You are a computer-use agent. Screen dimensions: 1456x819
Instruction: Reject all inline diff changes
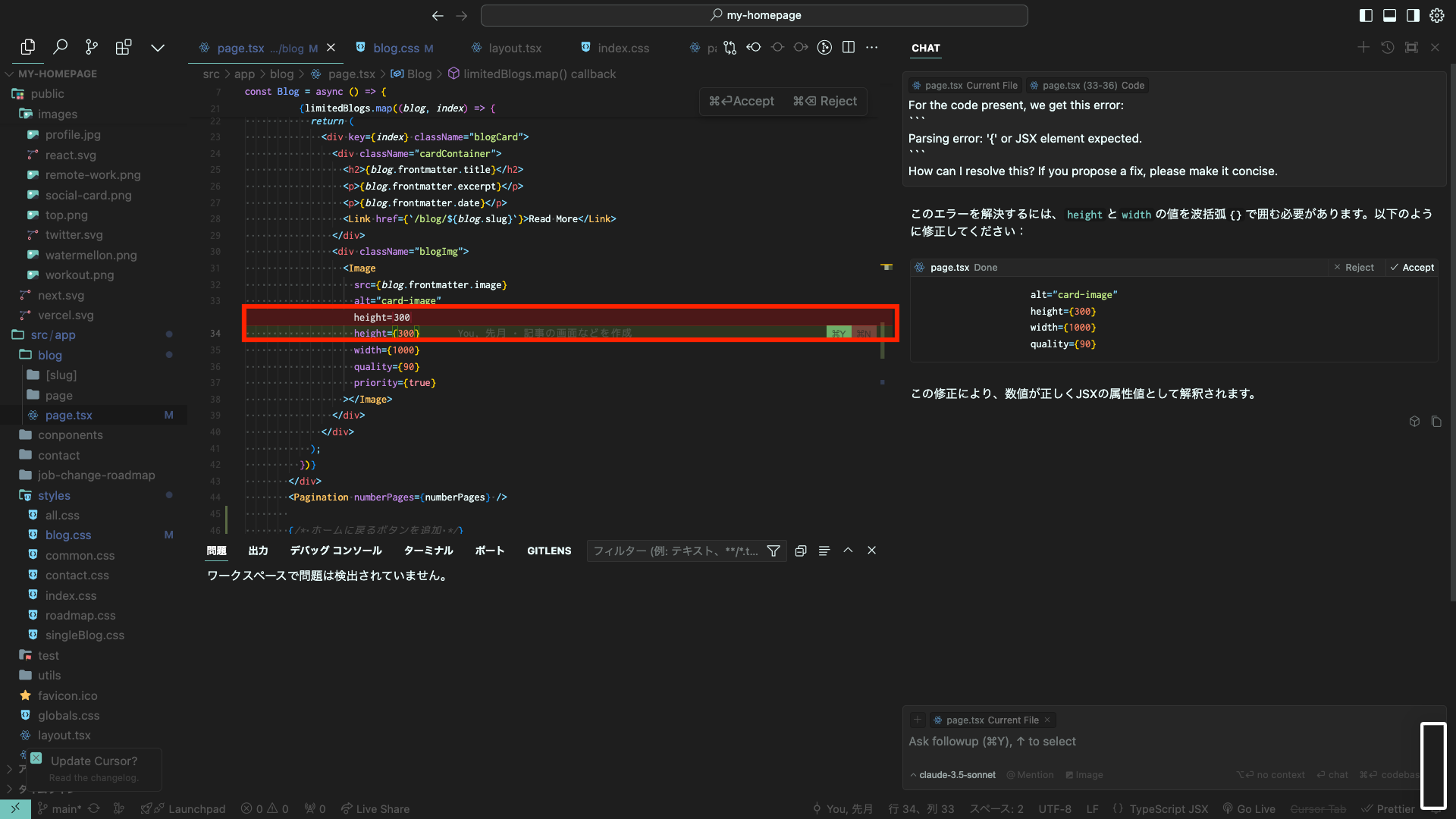[x=825, y=101]
